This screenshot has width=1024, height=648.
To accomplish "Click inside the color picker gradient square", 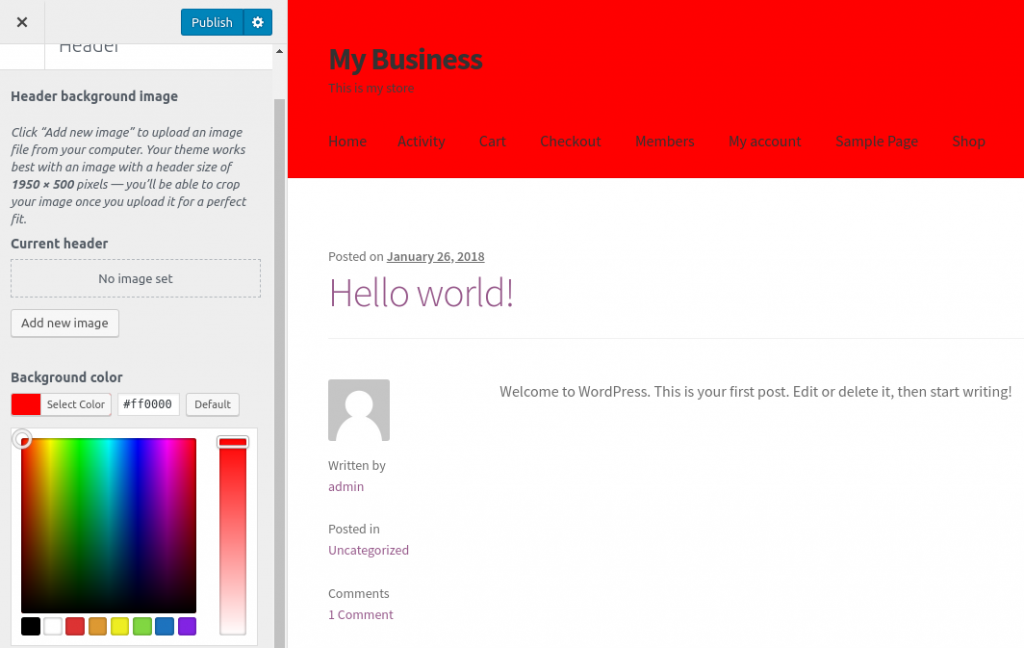I will [108, 525].
